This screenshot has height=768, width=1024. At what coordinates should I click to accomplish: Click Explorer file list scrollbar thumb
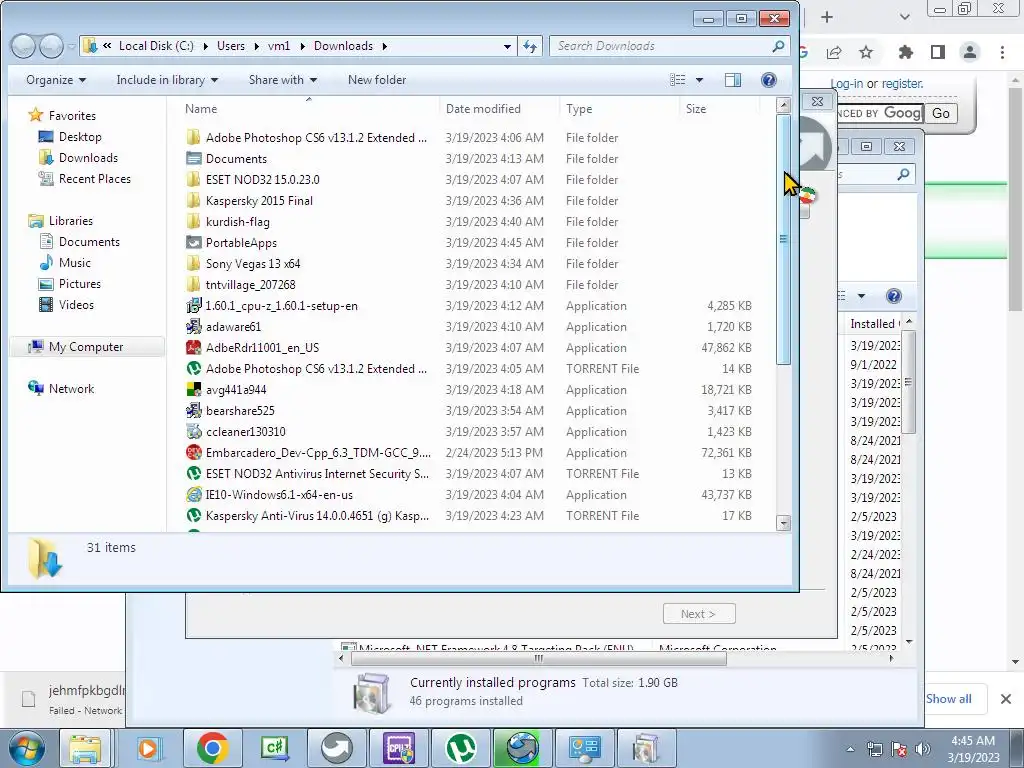[x=783, y=239]
